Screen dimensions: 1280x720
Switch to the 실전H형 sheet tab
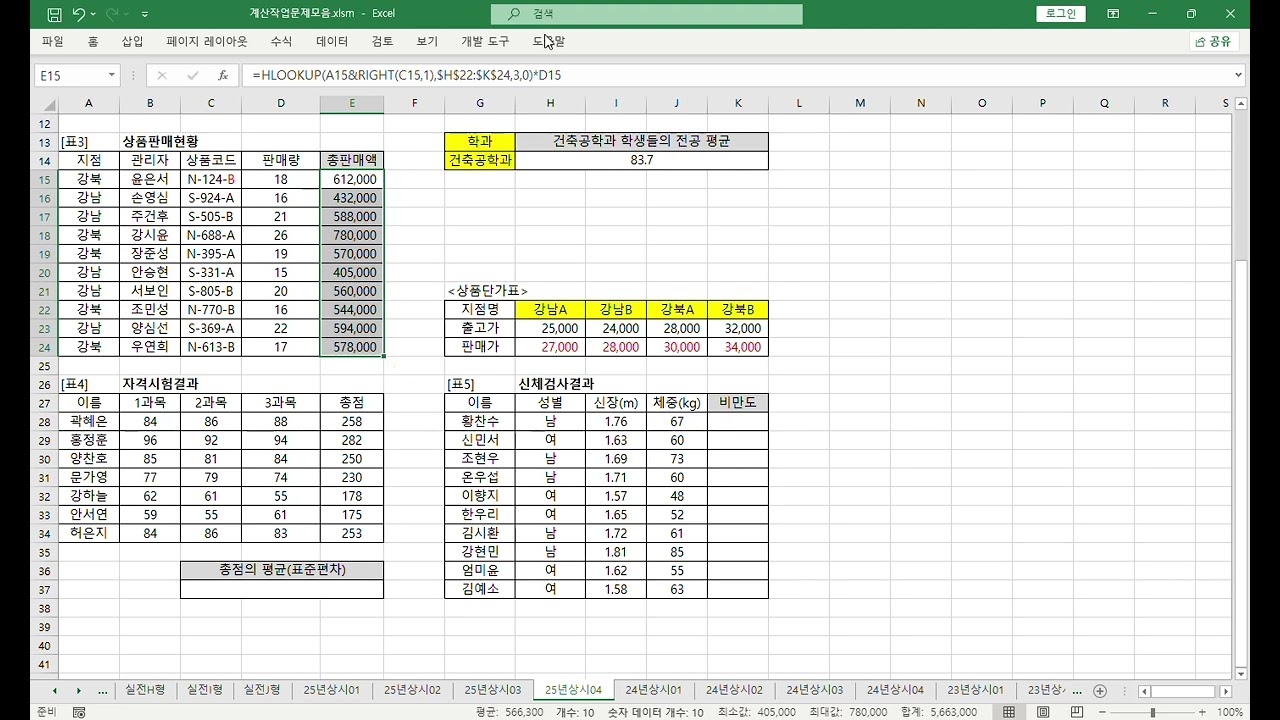click(146, 691)
